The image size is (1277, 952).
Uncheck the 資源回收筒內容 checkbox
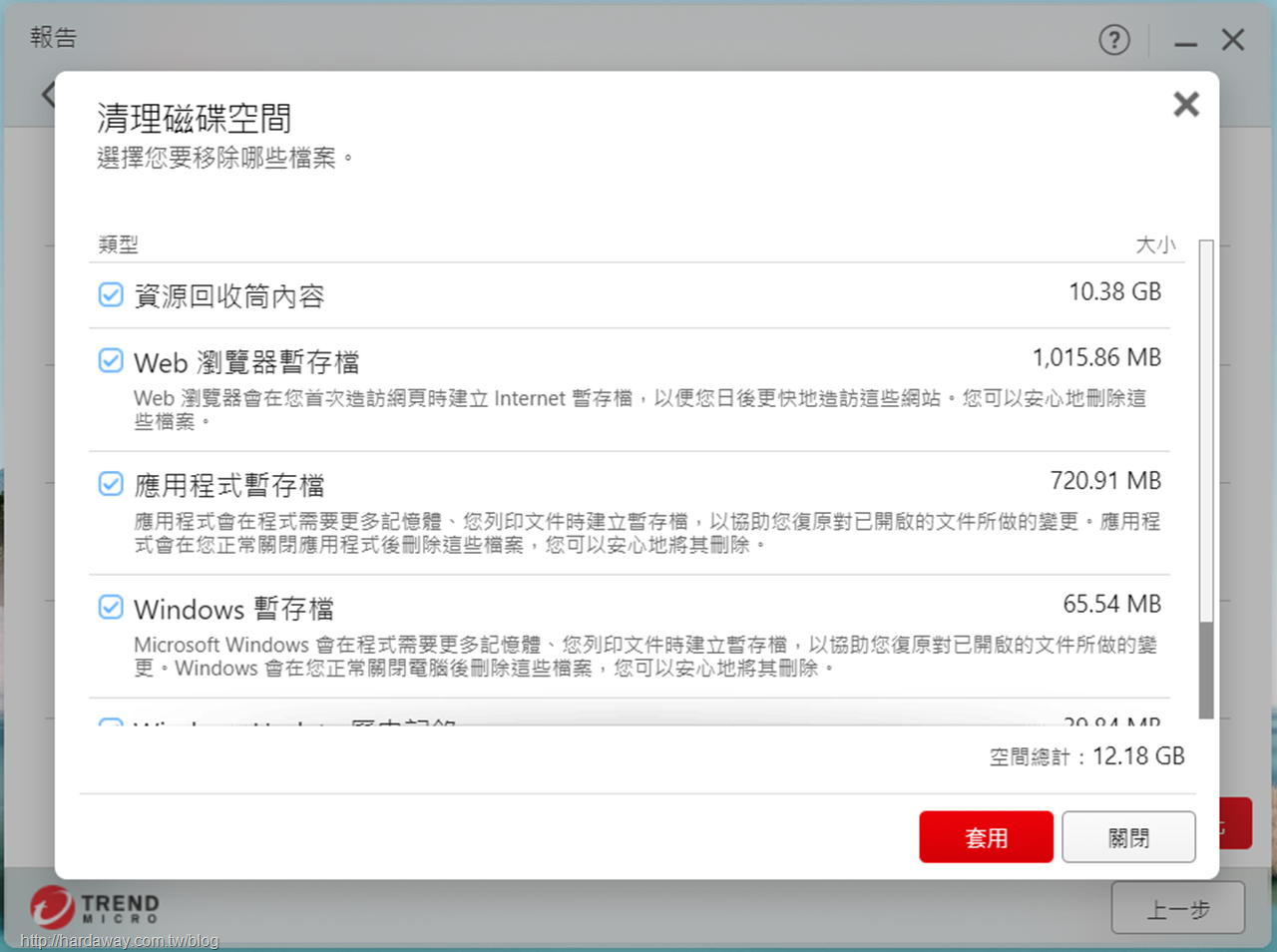coord(111,294)
